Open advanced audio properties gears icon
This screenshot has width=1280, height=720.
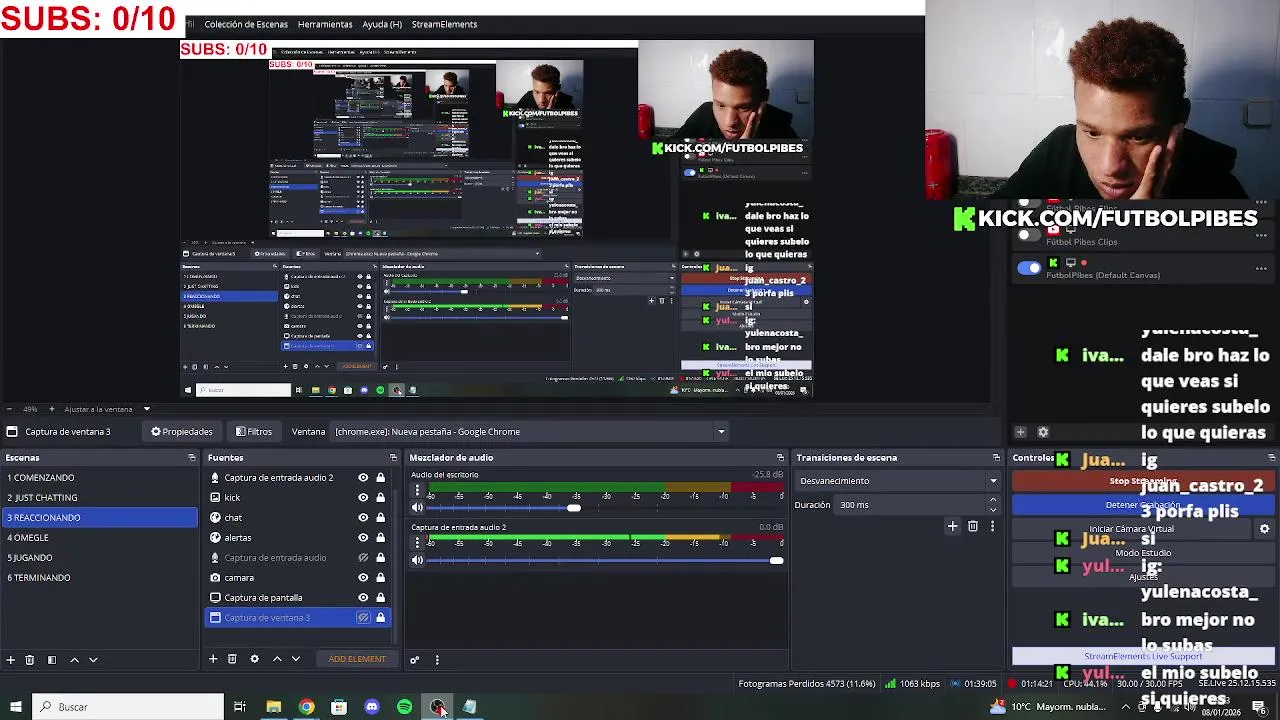click(x=415, y=660)
